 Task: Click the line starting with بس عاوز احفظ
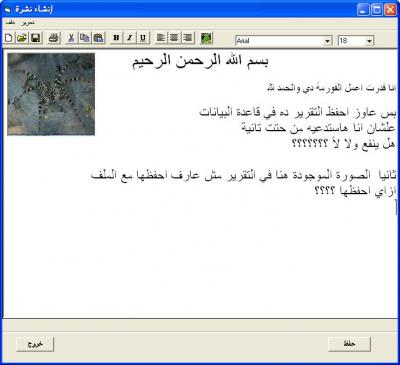[298, 112]
